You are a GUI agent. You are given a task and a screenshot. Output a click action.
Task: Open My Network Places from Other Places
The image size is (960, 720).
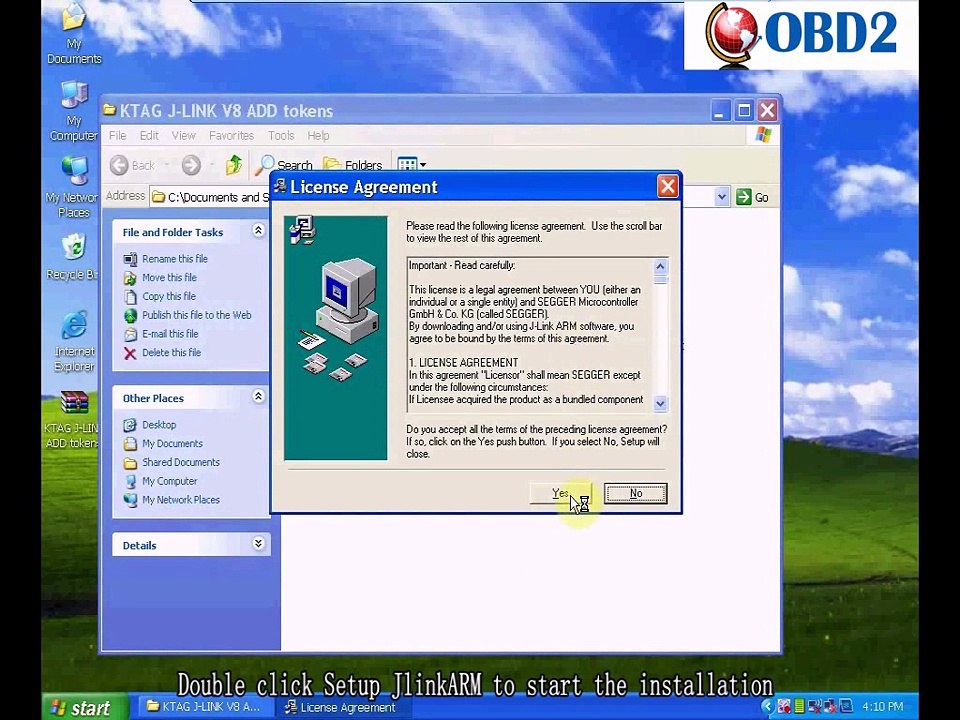181,500
